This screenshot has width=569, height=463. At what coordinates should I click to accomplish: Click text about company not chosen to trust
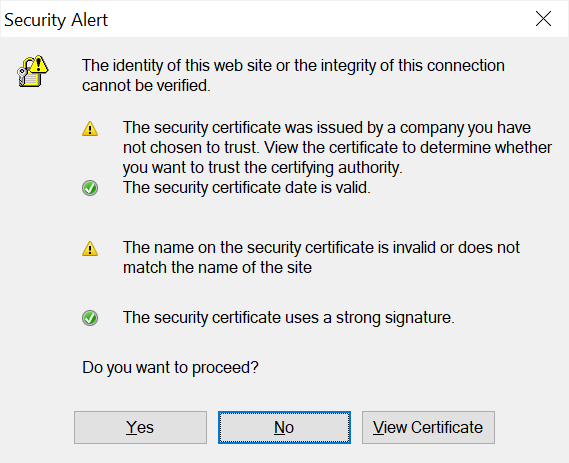point(337,147)
